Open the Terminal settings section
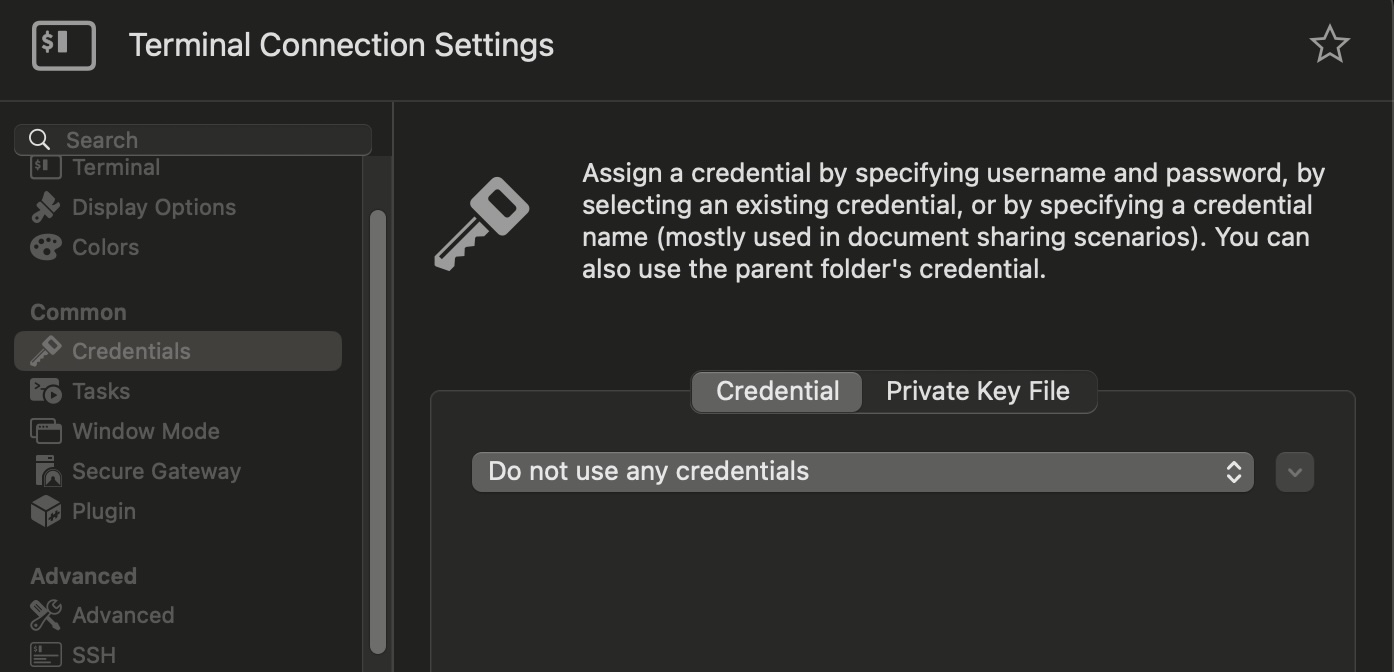The image size is (1394, 672). [116, 168]
